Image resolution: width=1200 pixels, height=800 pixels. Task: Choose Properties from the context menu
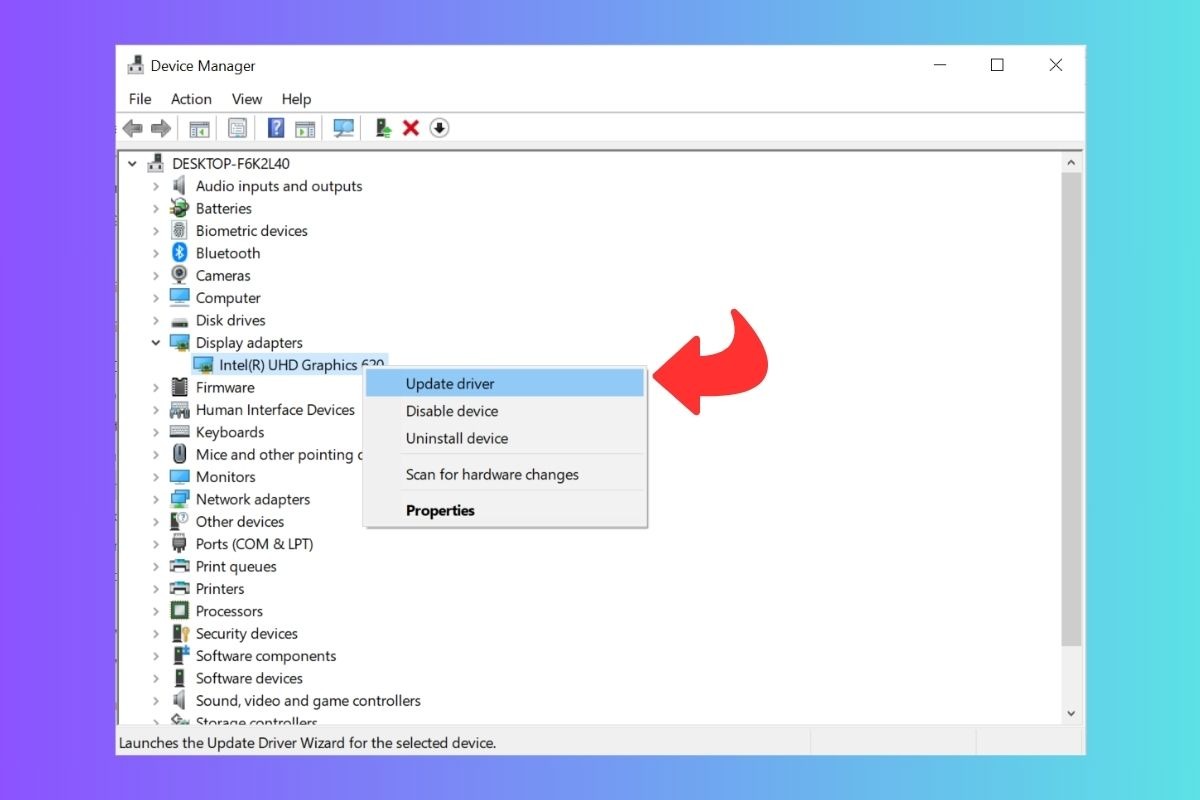point(505,510)
